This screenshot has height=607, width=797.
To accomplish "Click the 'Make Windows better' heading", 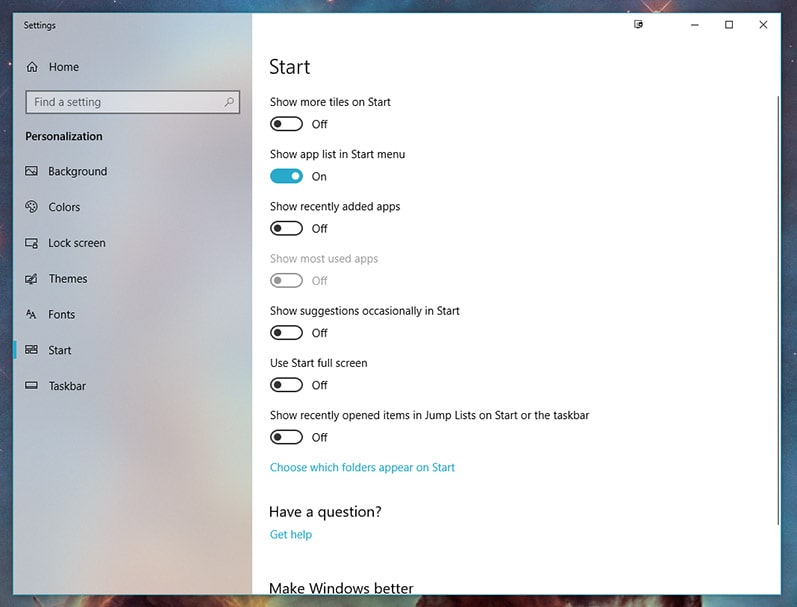I will (x=341, y=588).
